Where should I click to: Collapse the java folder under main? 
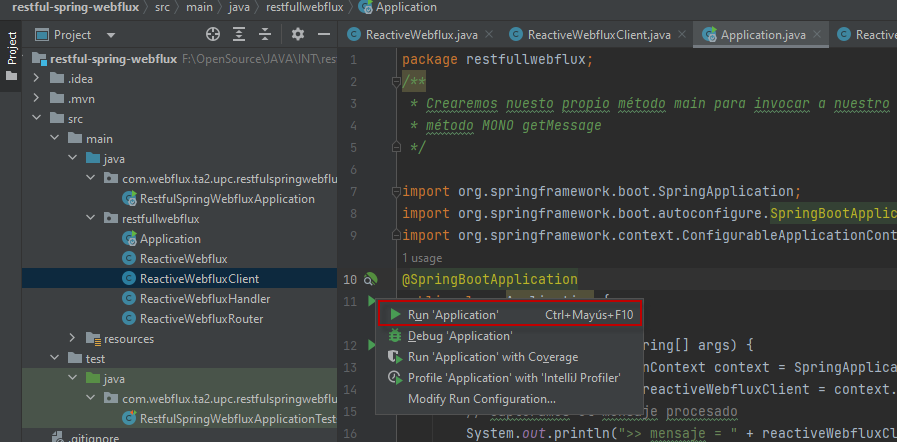click(73, 158)
